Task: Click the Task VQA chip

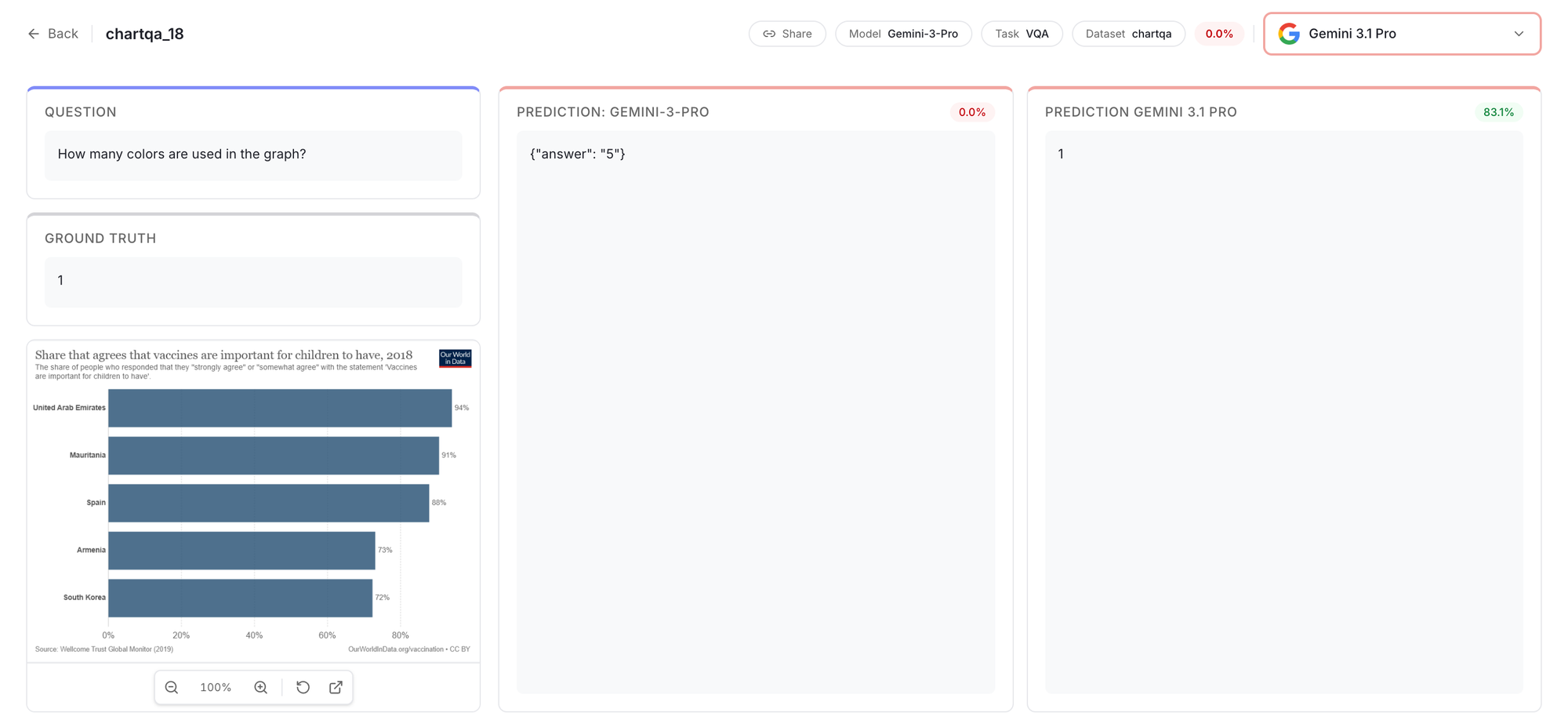Action: (1022, 34)
